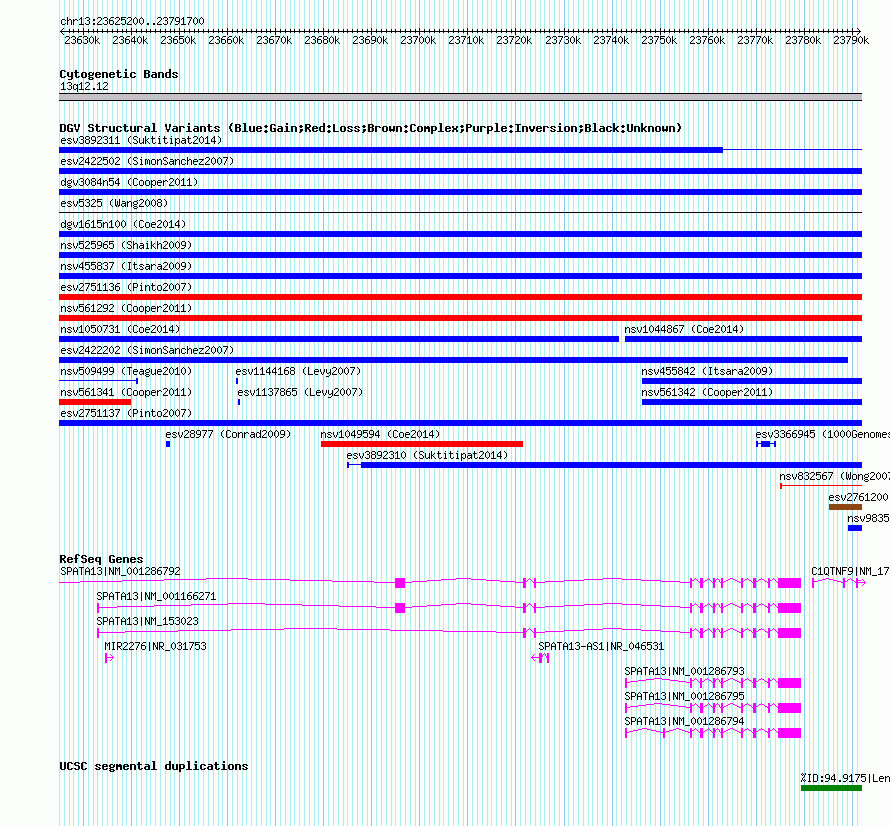Click the SPATA13-AS1|NR_046531 gene label
The height and width of the screenshot is (826, 890).
[x=601, y=647]
